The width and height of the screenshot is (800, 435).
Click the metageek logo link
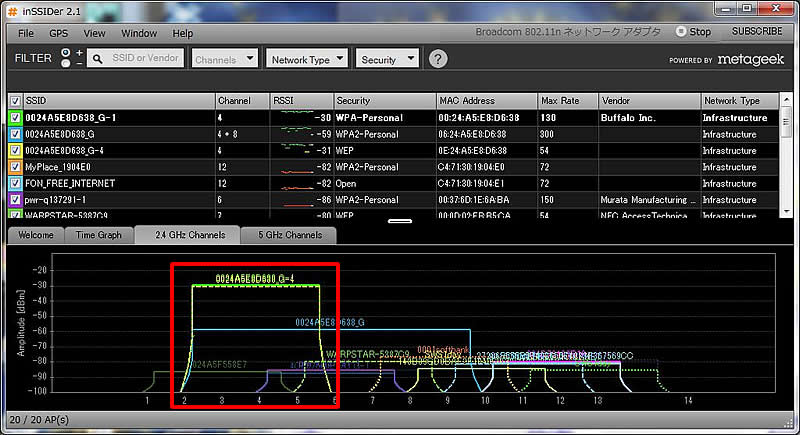(x=751, y=60)
